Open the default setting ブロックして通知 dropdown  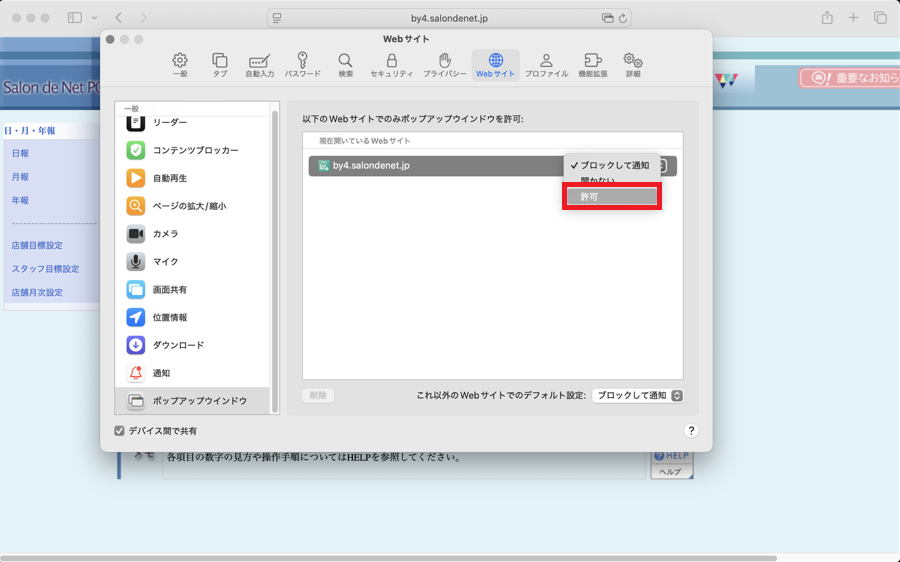point(638,396)
